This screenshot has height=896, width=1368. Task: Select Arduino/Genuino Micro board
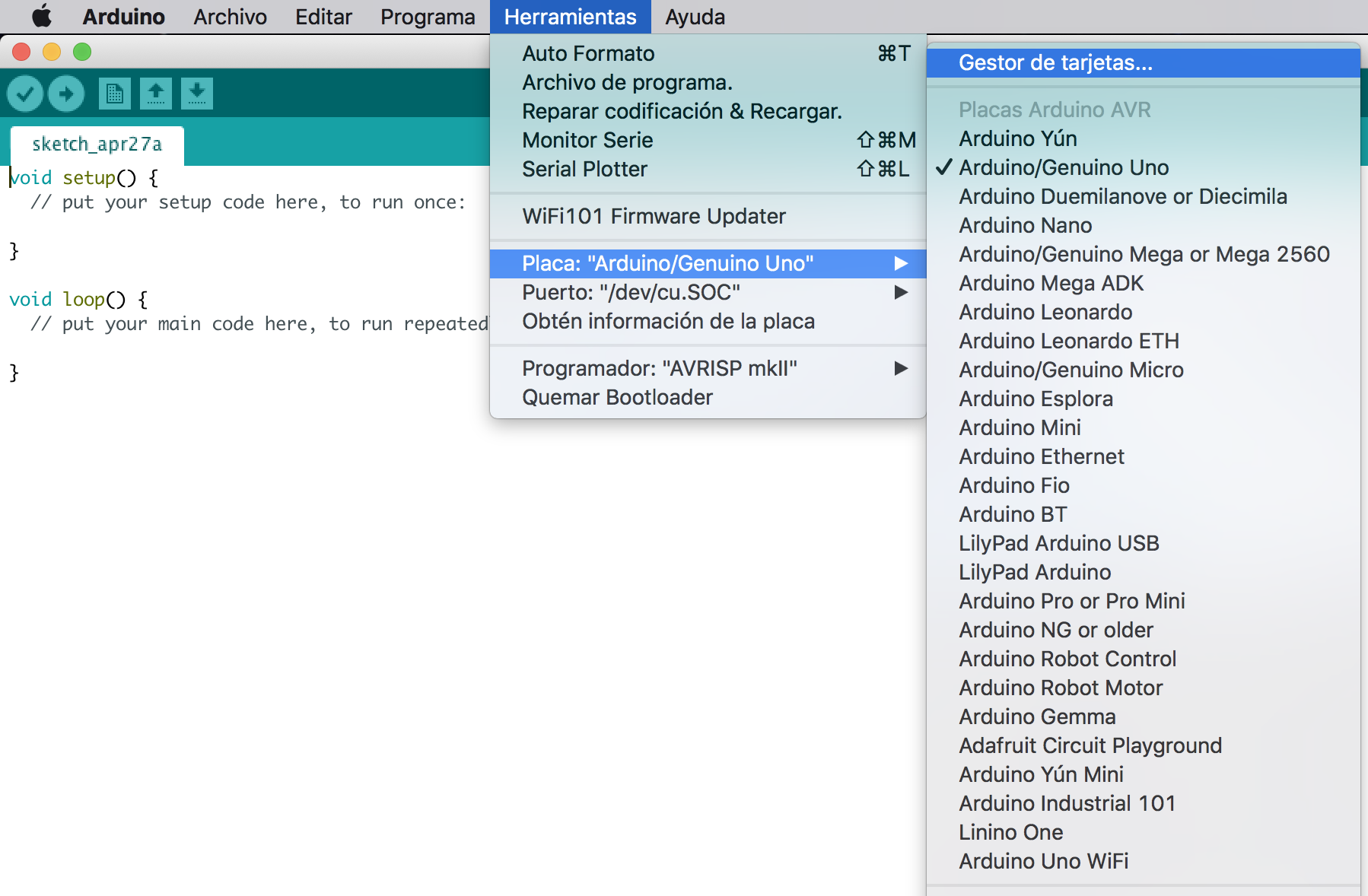pyautogui.click(x=1144, y=370)
